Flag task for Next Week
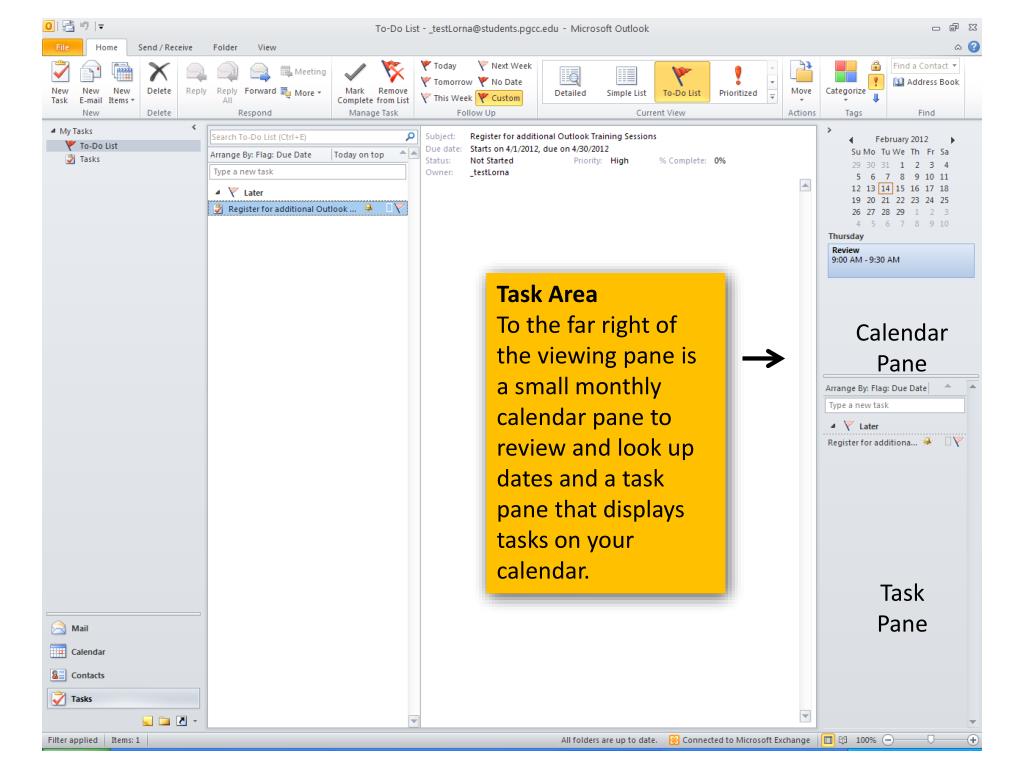 (504, 66)
